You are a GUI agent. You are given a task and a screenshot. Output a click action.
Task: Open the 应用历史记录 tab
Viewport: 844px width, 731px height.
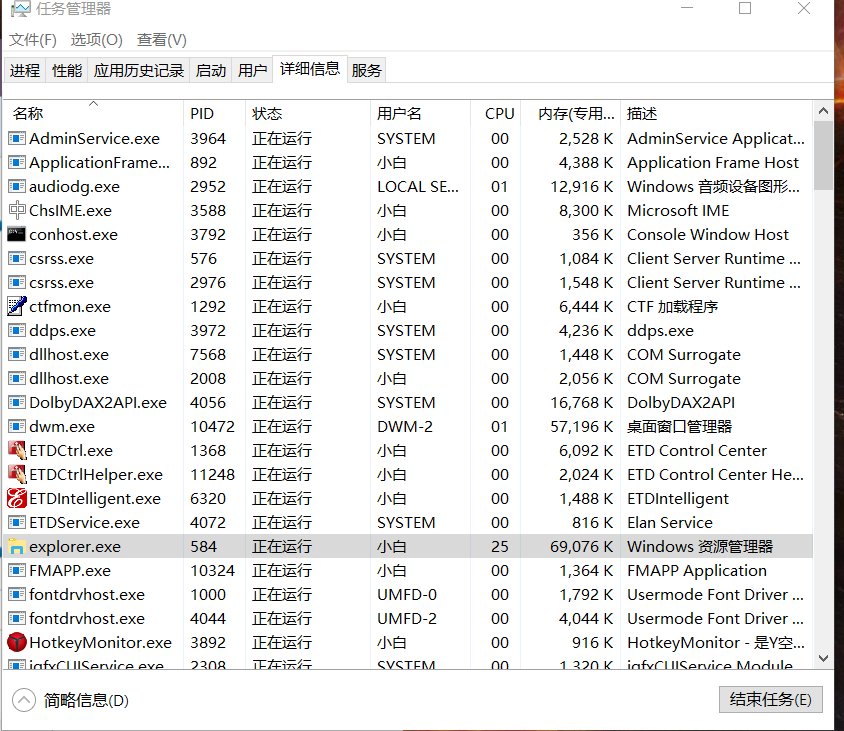(x=138, y=71)
